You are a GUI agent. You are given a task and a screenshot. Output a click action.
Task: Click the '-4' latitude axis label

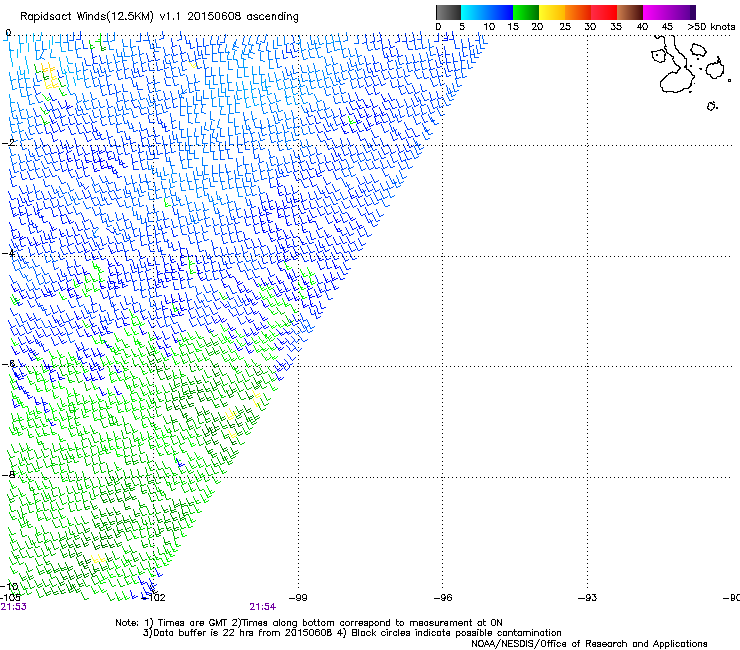coord(9,253)
